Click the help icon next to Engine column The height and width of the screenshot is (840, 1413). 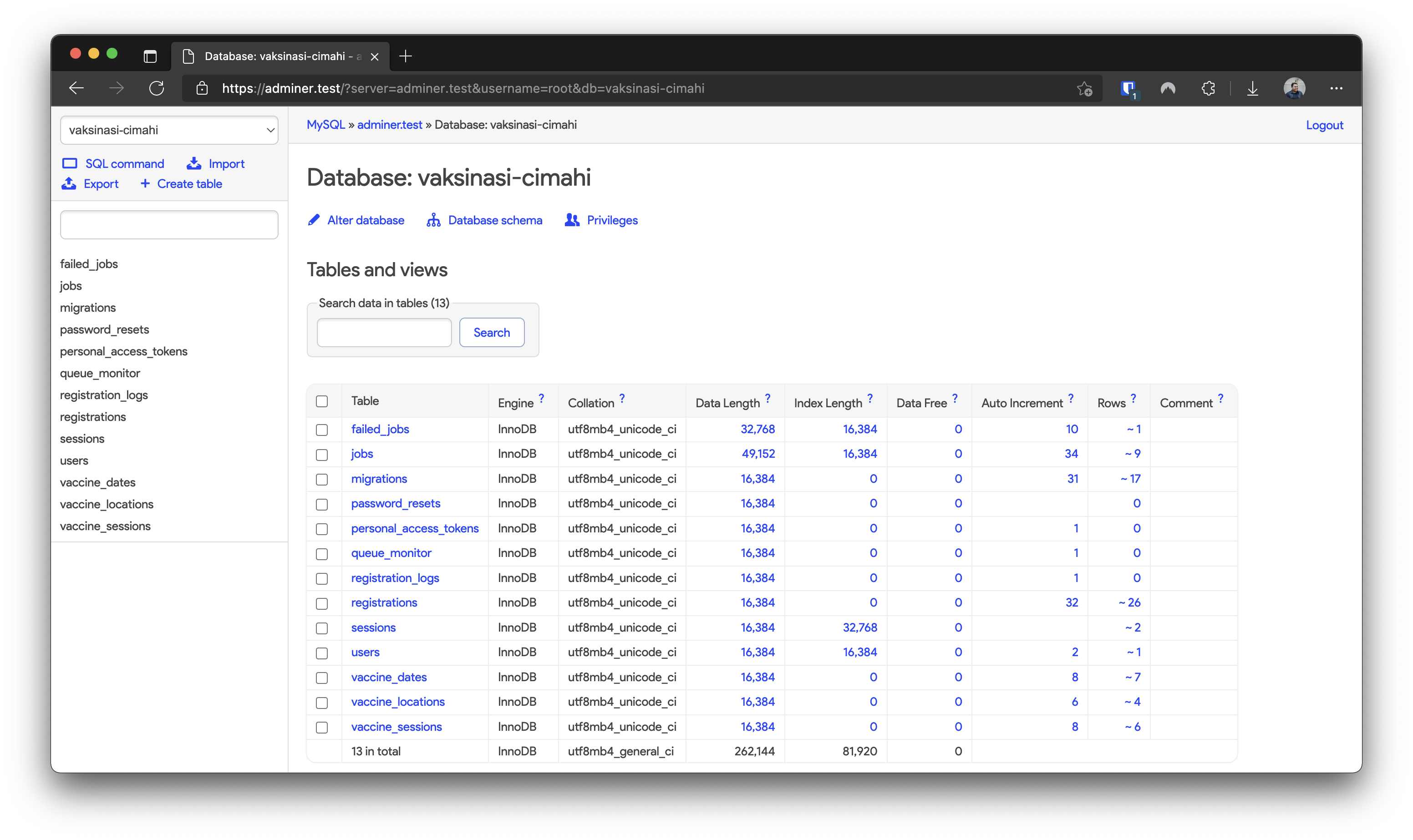[541, 397]
